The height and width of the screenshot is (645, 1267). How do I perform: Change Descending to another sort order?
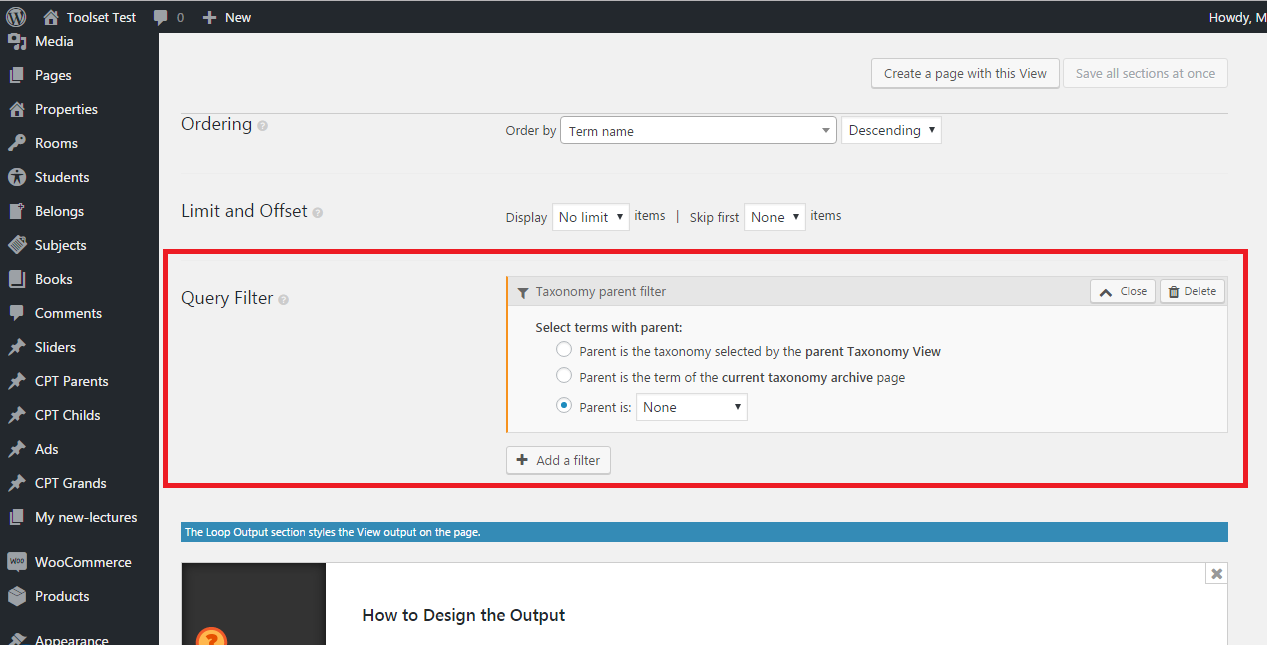pyautogui.click(x=890, y=129)
